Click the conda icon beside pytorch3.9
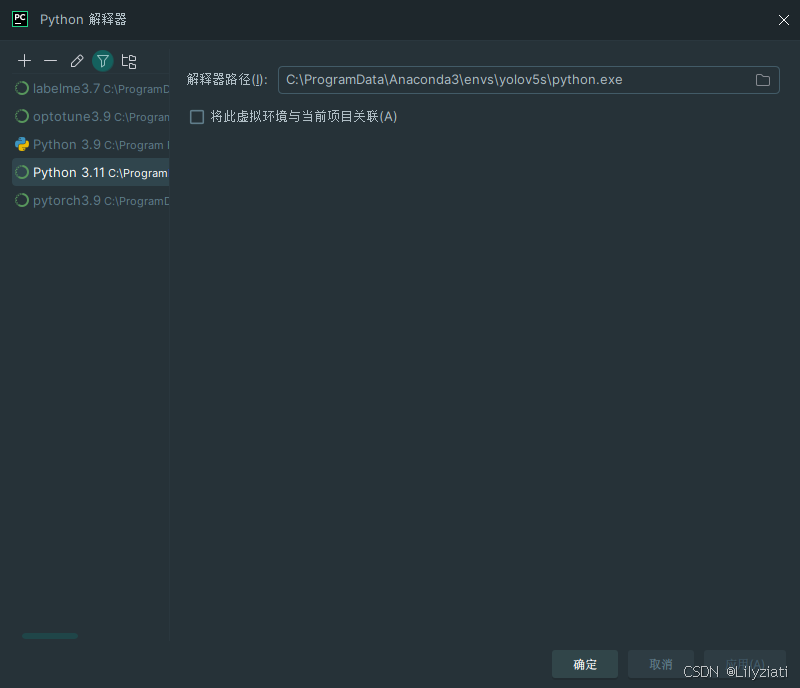The height and width of the screenshot is (688, 800). [21, 201]
